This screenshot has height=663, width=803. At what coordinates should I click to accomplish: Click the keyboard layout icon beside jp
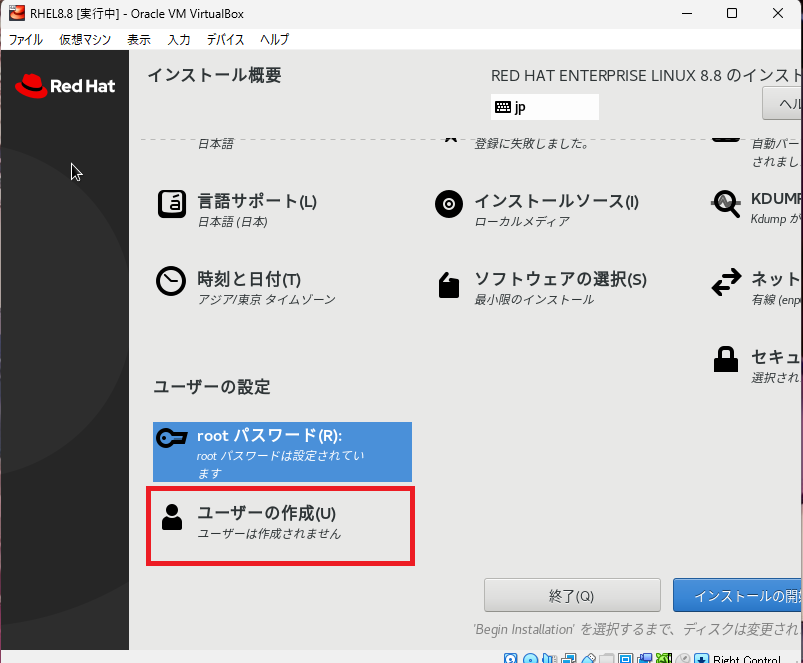[x=503, y=107]
